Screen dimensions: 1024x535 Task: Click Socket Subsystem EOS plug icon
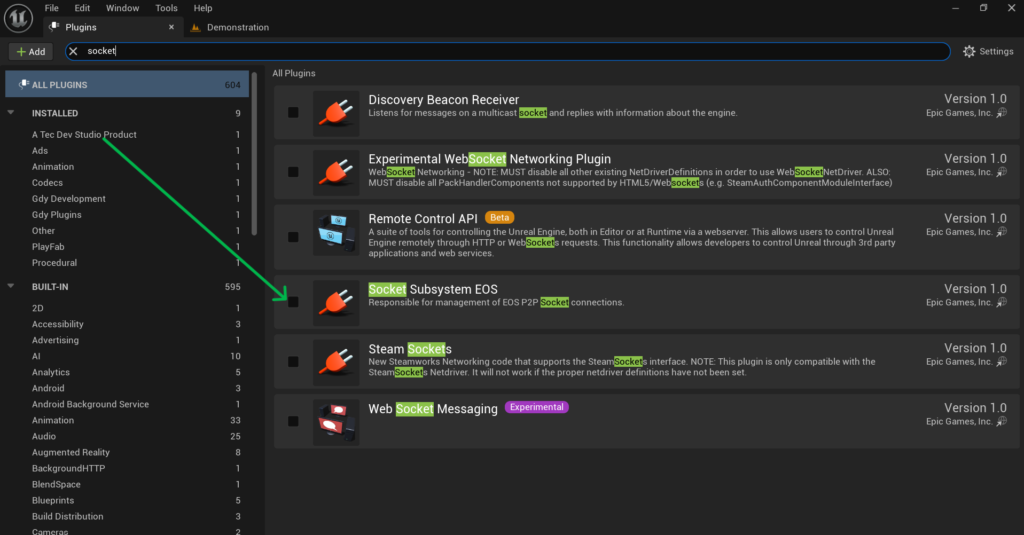pos(336,302)
